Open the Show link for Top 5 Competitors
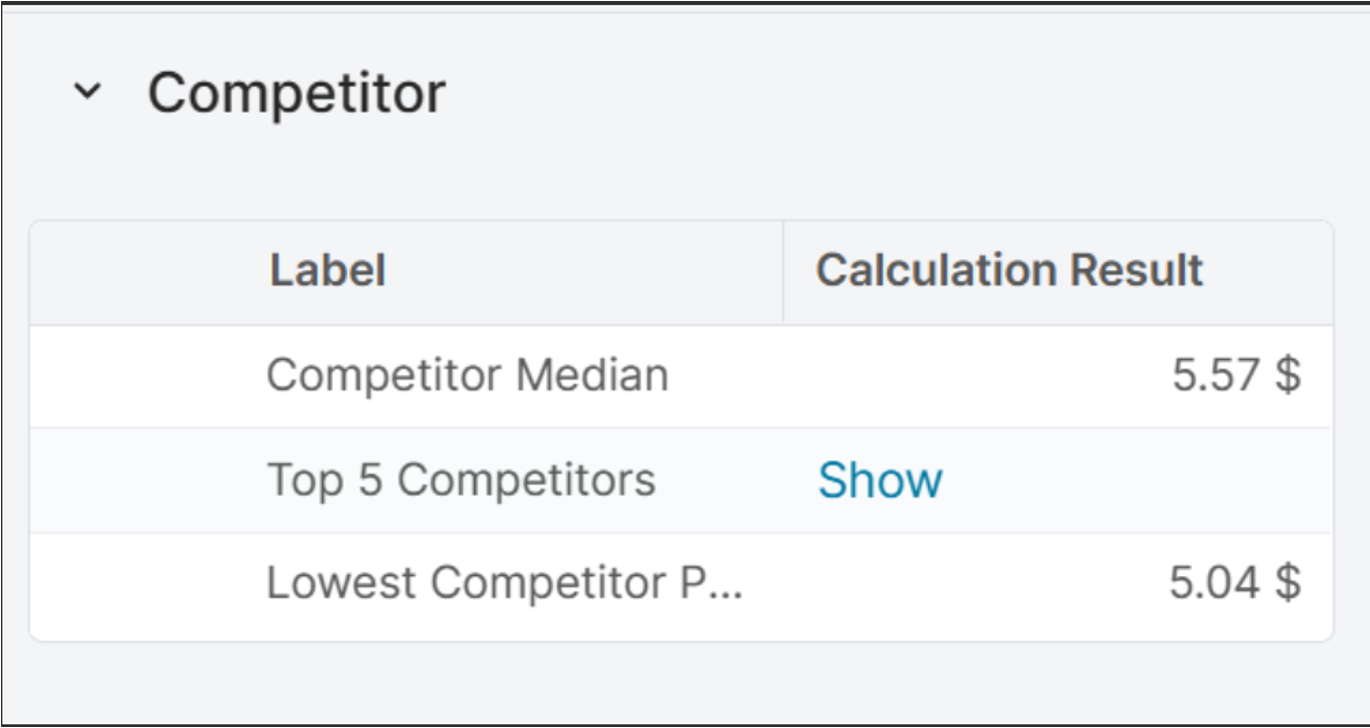 [x=879, y=481]
